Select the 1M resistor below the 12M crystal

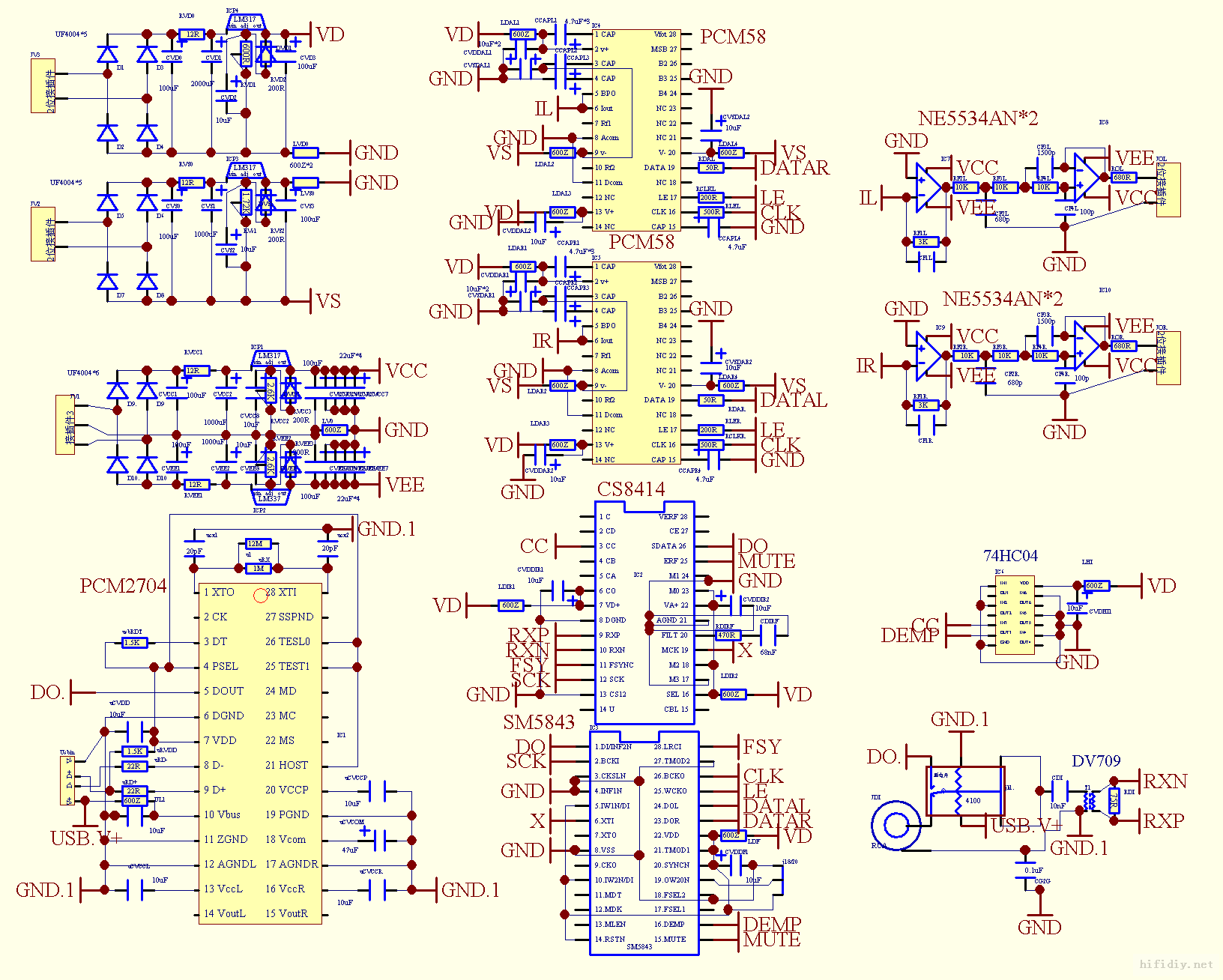coord(258,568)
